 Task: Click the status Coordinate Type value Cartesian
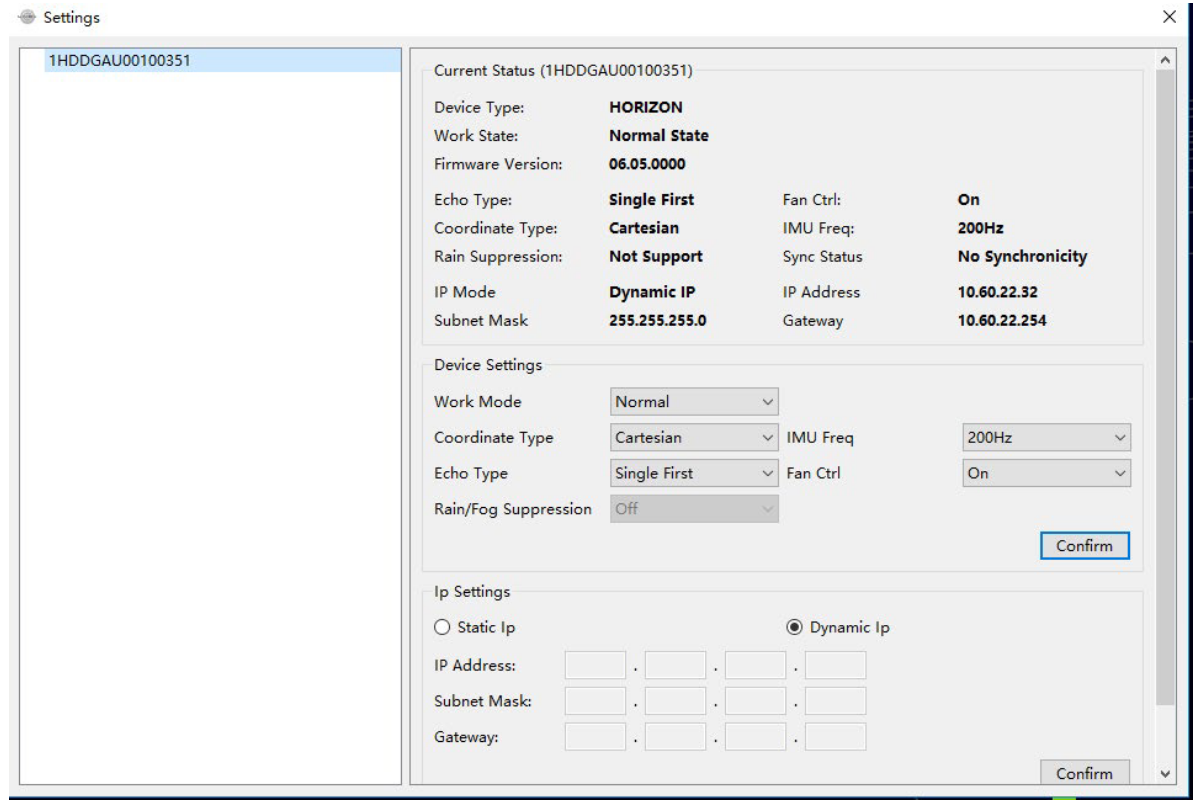click(644, 228)
